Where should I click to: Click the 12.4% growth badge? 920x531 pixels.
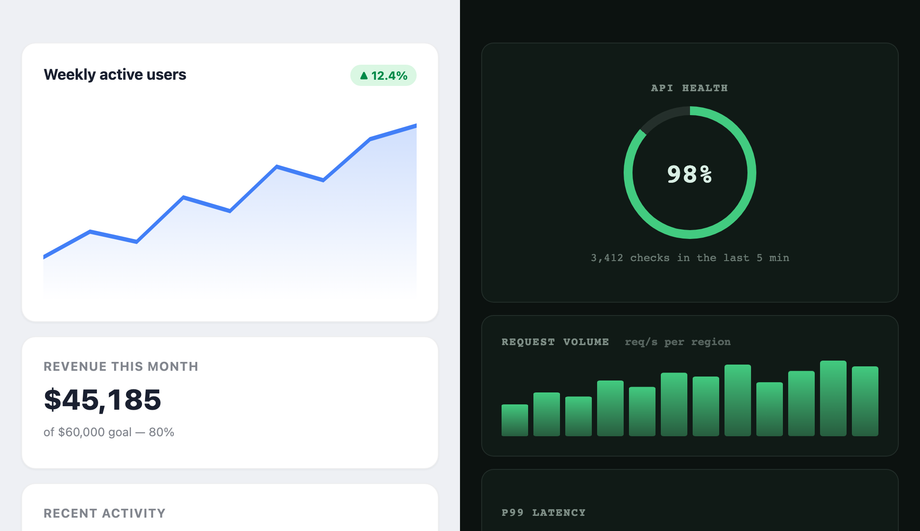[x=383, y=76]
